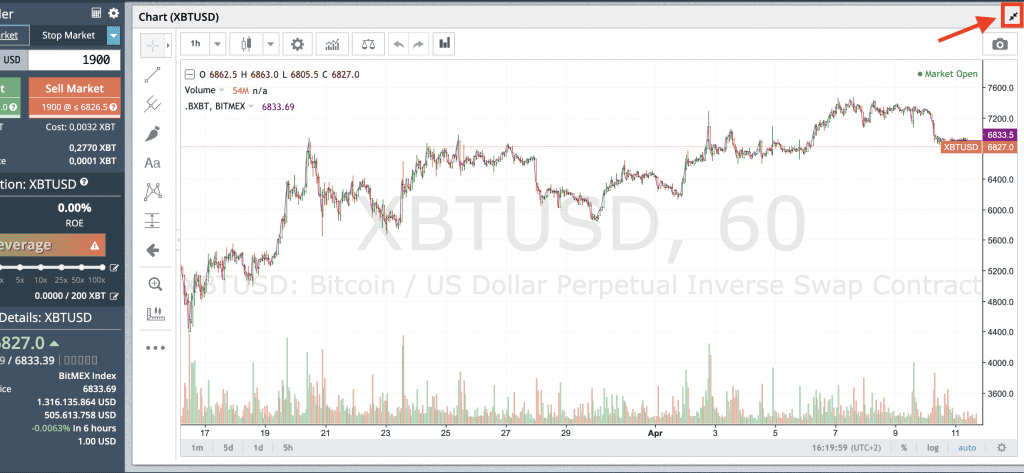Click the zoom in magnifier tool
The width and height of the screenshot is (1024, 473).
tap(153, 284)
